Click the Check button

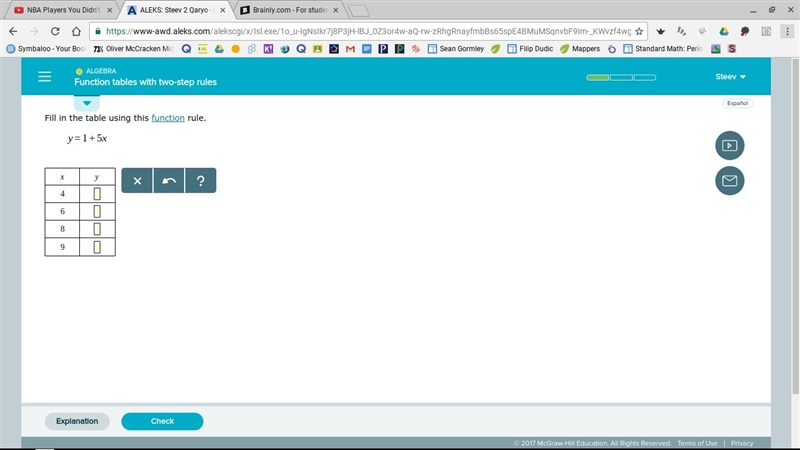coord(162,421)
